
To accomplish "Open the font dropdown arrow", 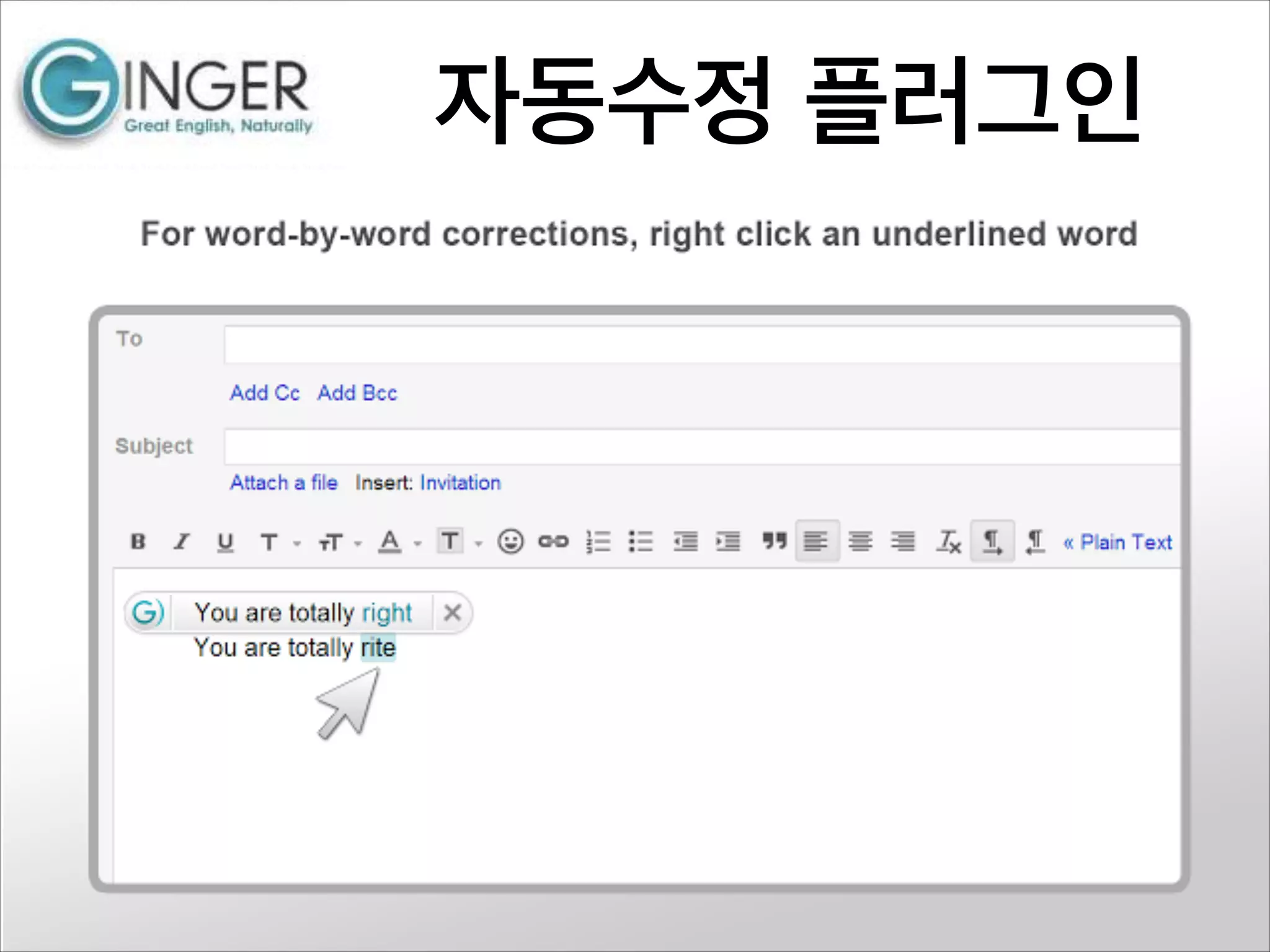I will tap(297, 544).
